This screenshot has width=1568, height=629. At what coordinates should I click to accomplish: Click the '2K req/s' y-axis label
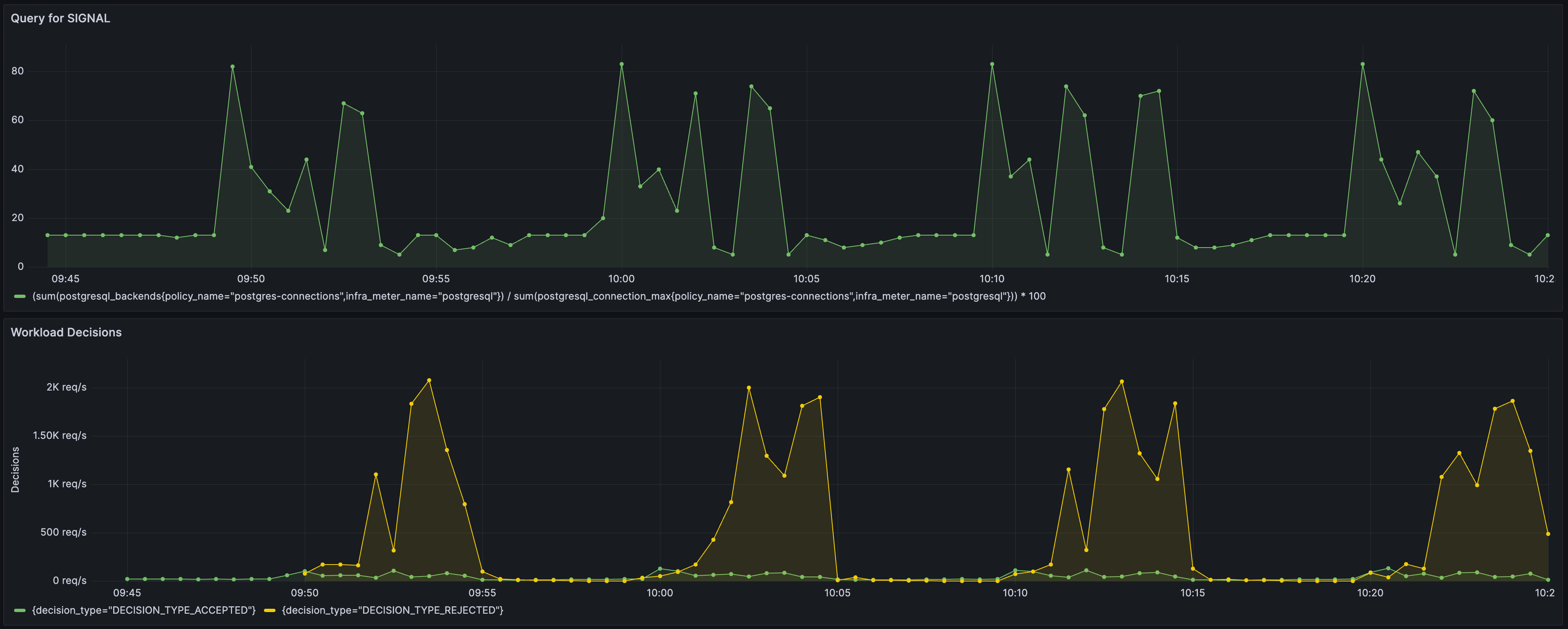point(67,387)
